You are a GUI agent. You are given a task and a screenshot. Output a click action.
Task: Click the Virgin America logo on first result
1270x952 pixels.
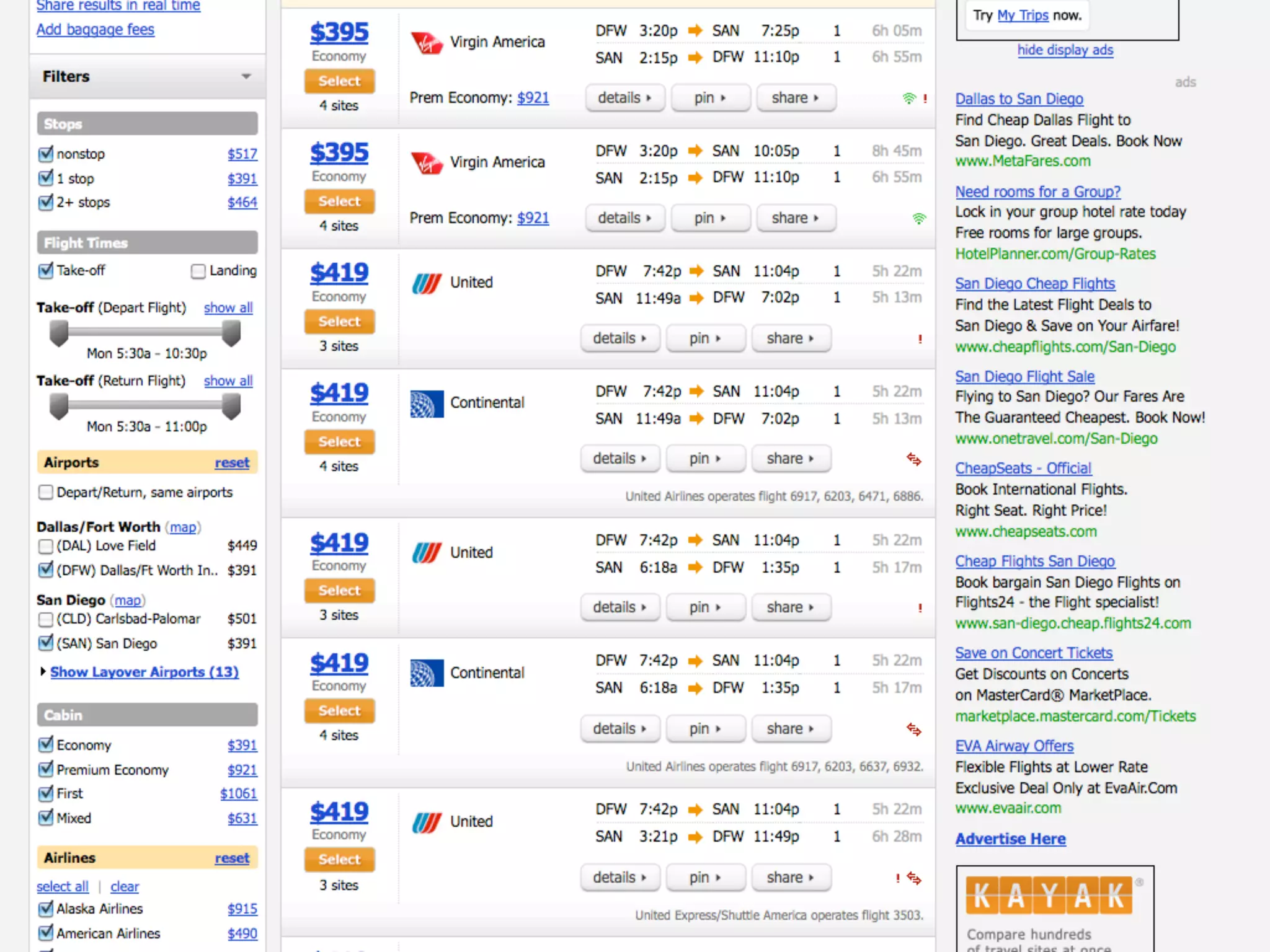(x=427, y=43)
